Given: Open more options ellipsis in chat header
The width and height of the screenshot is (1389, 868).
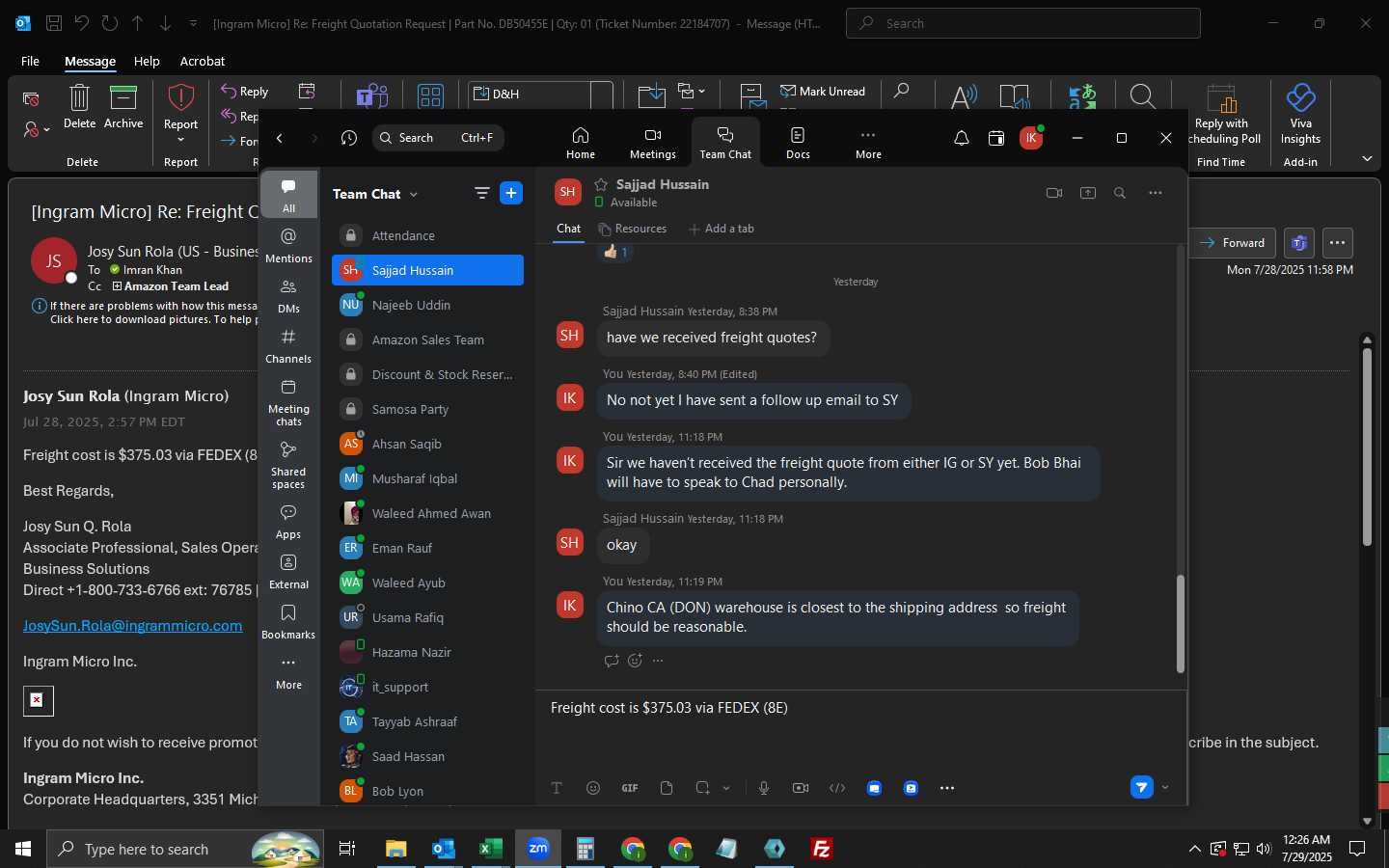Looking at the screenshot, I should pyautogui.click(x=1156, y=193).
